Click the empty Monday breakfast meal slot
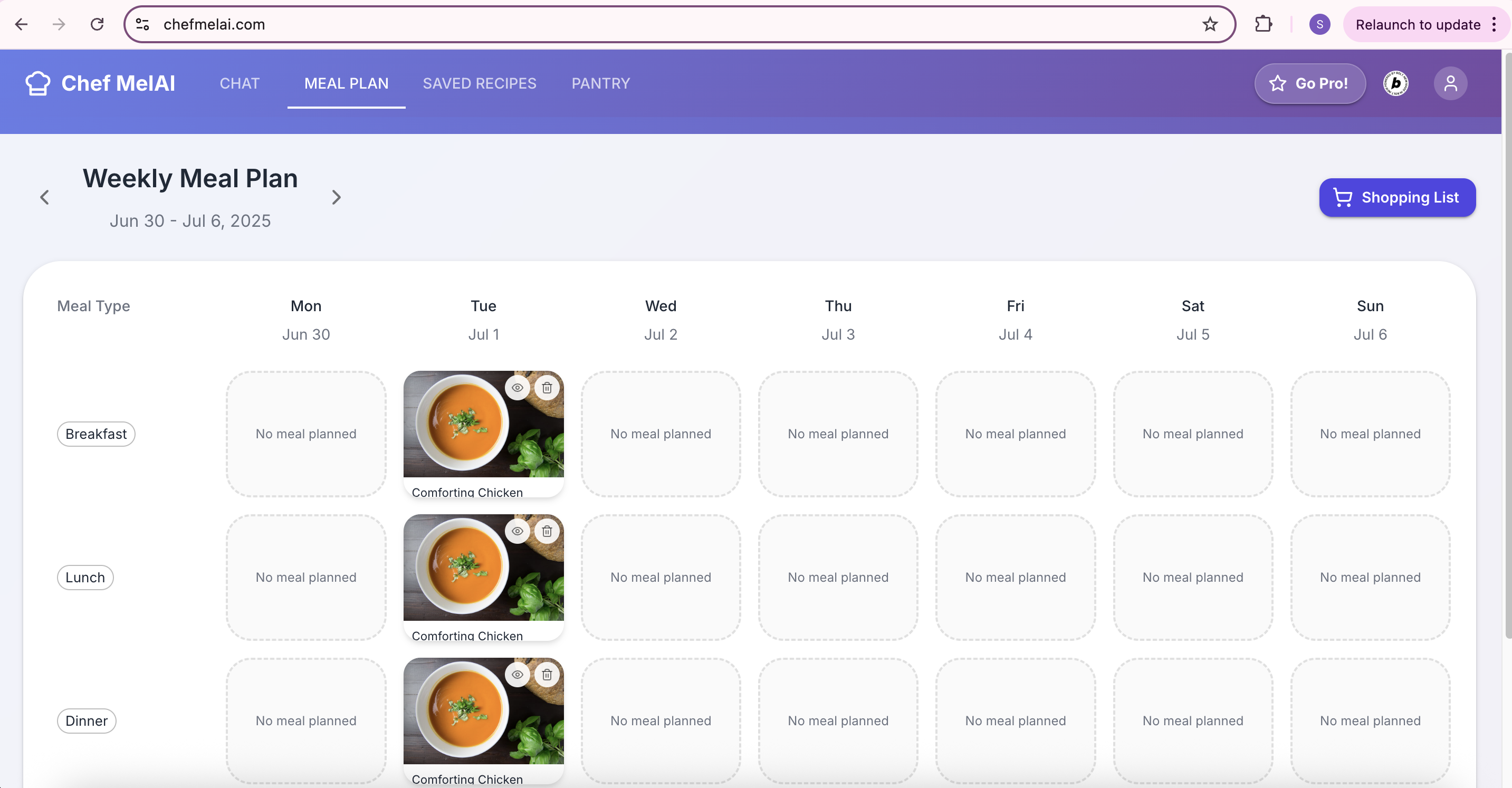The image size is (1512, 788). coord(306,434)
